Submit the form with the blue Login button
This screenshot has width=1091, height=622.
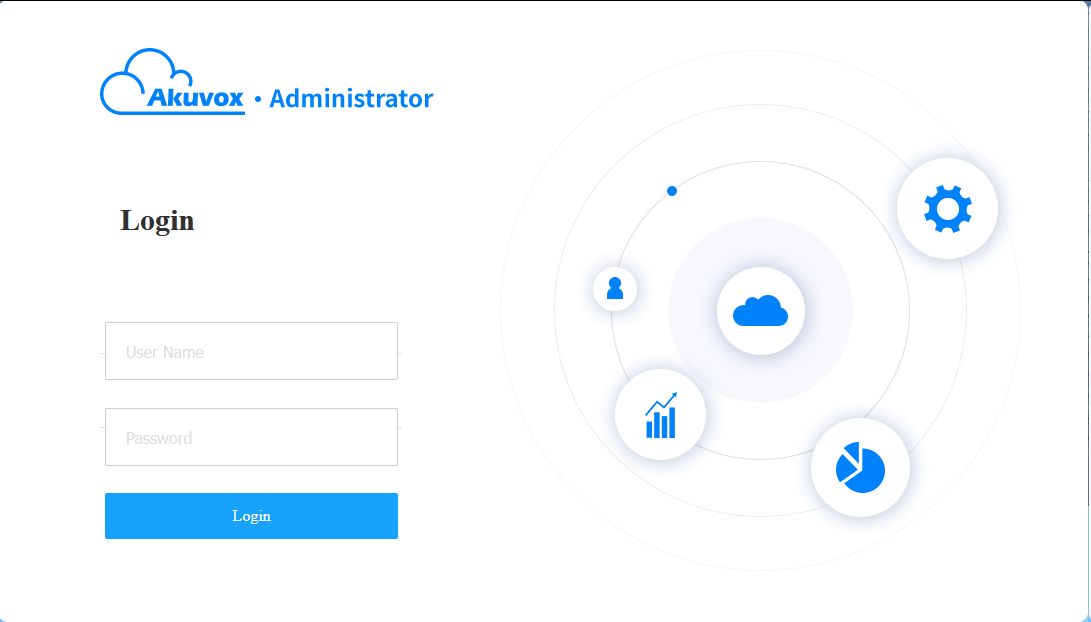(x=251, y=516)
